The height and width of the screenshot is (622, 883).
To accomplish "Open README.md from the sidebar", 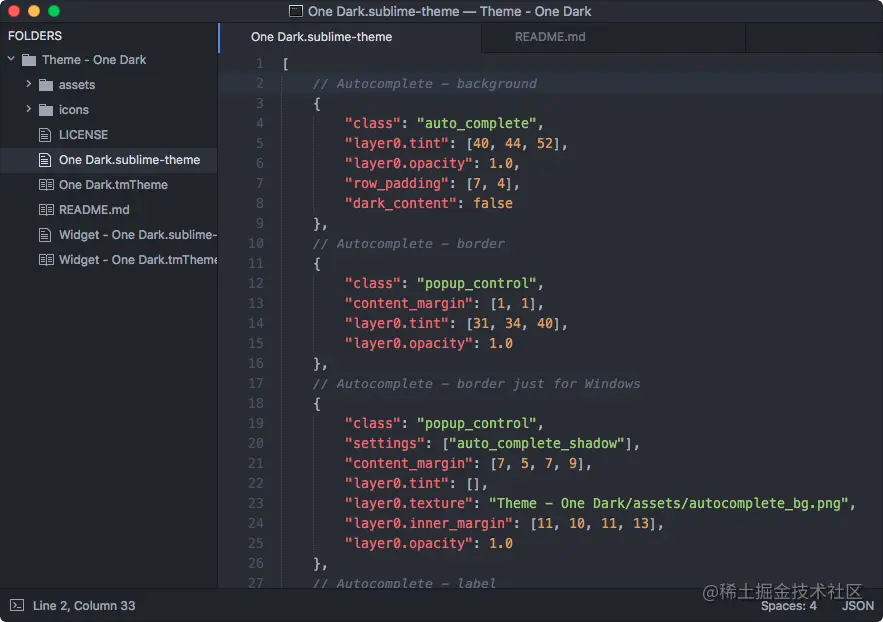I will pos(94,209).
